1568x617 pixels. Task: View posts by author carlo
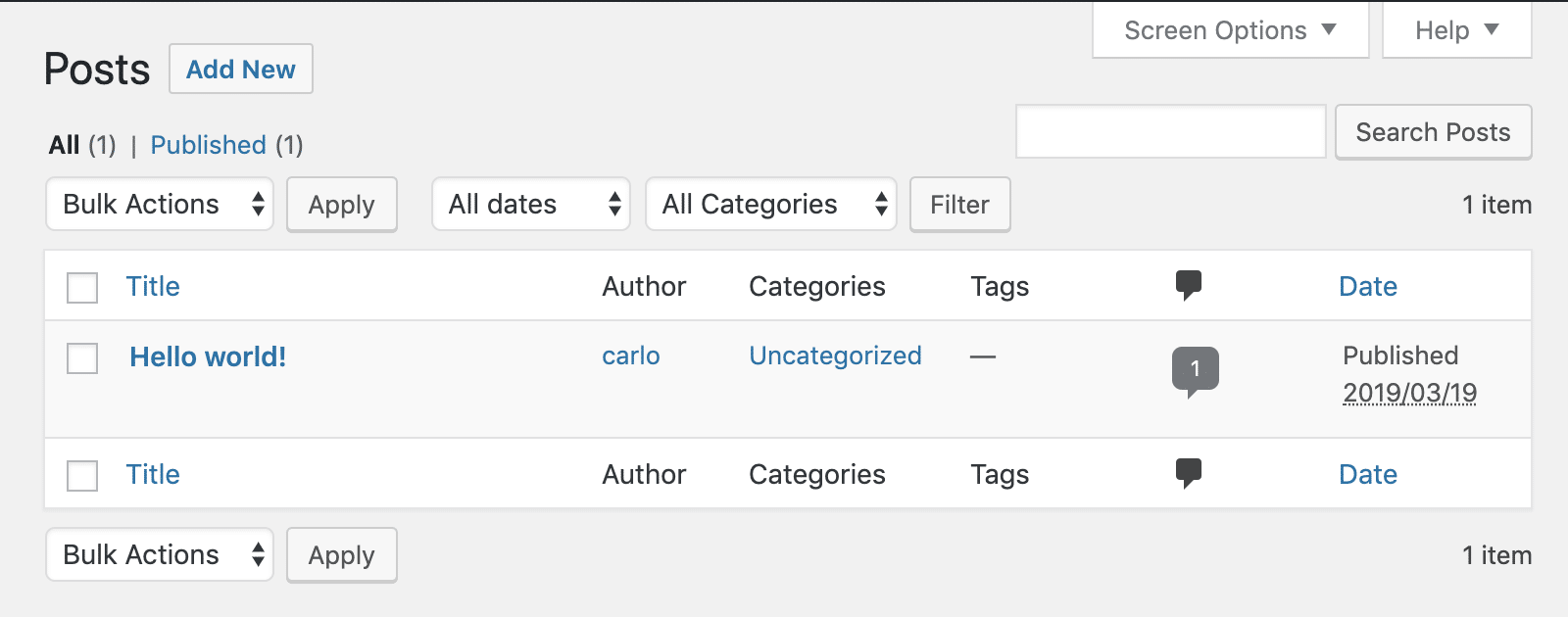tap(630, 356)
